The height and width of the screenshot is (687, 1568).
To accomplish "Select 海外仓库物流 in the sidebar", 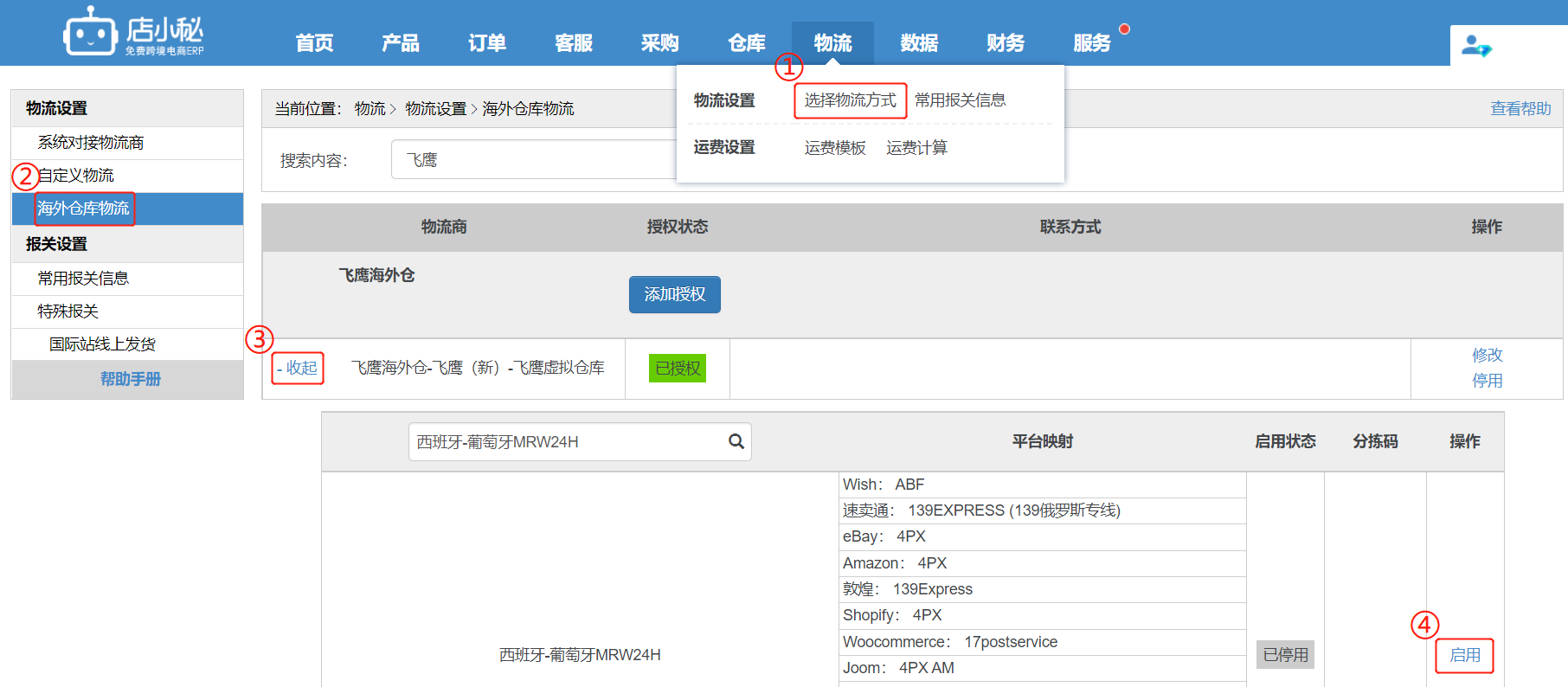I will click(127, 209).
